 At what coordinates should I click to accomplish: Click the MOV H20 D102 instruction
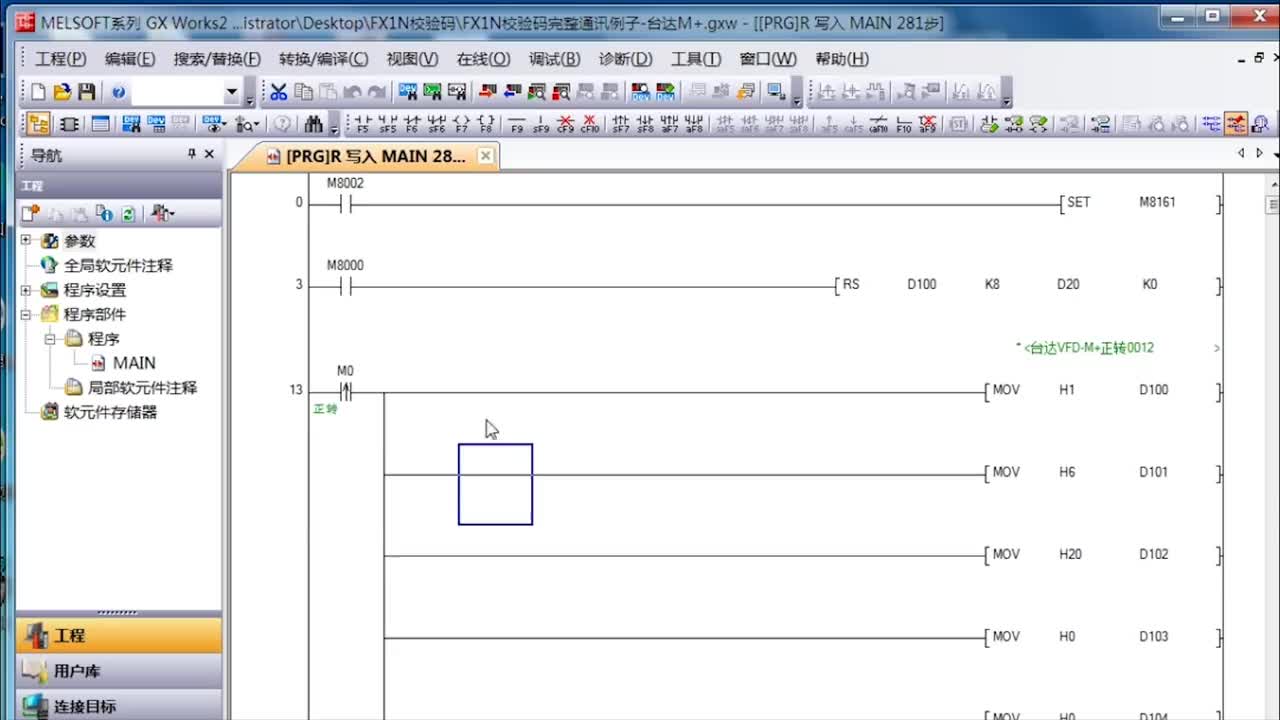tap(1103, 555)
